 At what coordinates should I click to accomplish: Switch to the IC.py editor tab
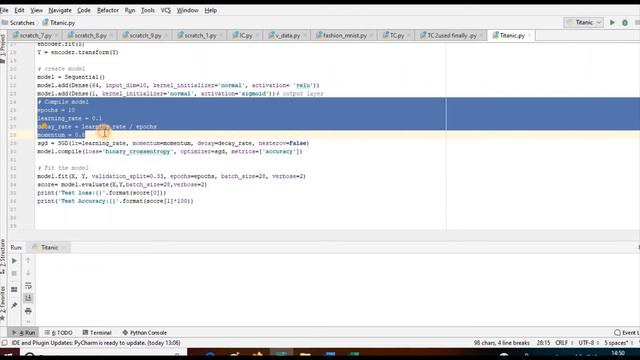(x=246, y=36)
